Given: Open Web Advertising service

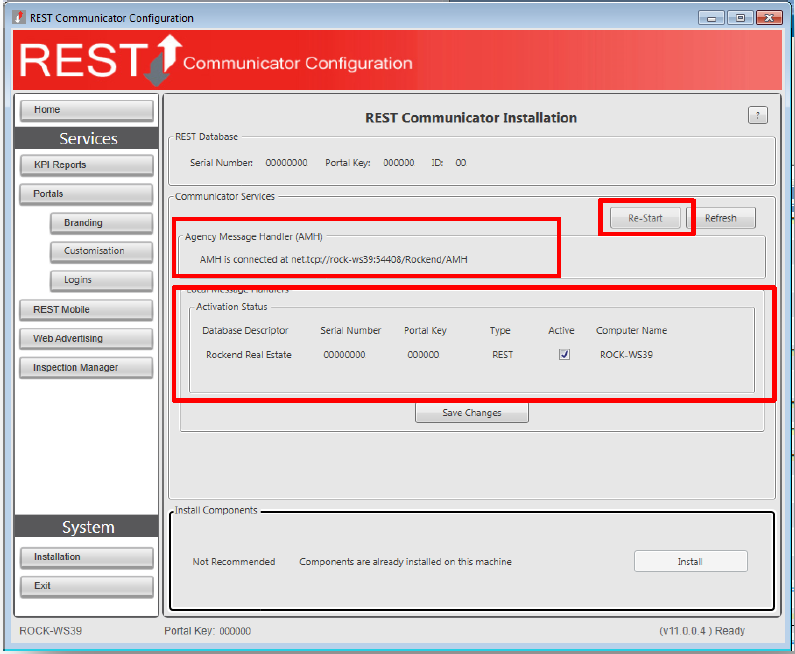Looking at the screenshot, I should 86,339.
